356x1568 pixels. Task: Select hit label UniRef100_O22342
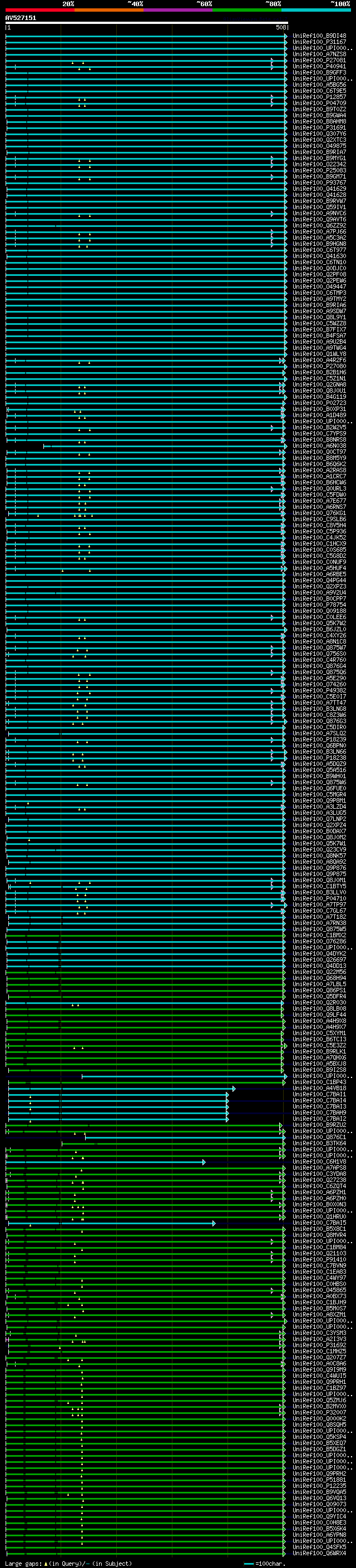[x=319, y=164]
